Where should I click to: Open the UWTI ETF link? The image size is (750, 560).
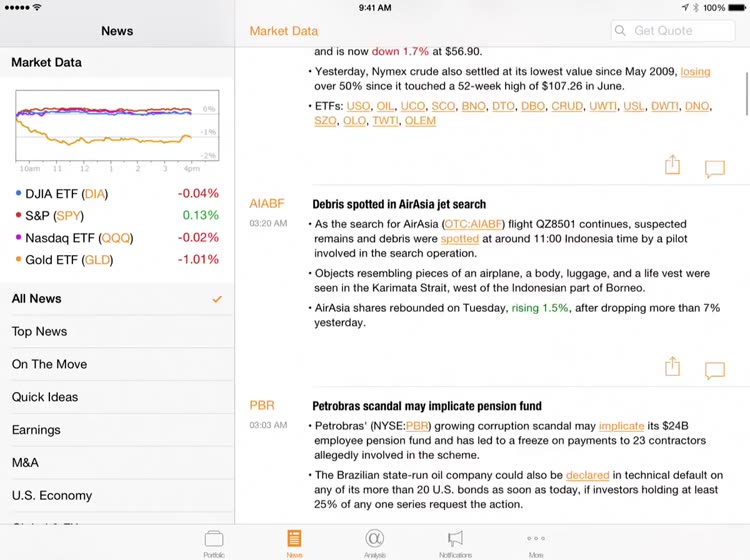[603, 106]
